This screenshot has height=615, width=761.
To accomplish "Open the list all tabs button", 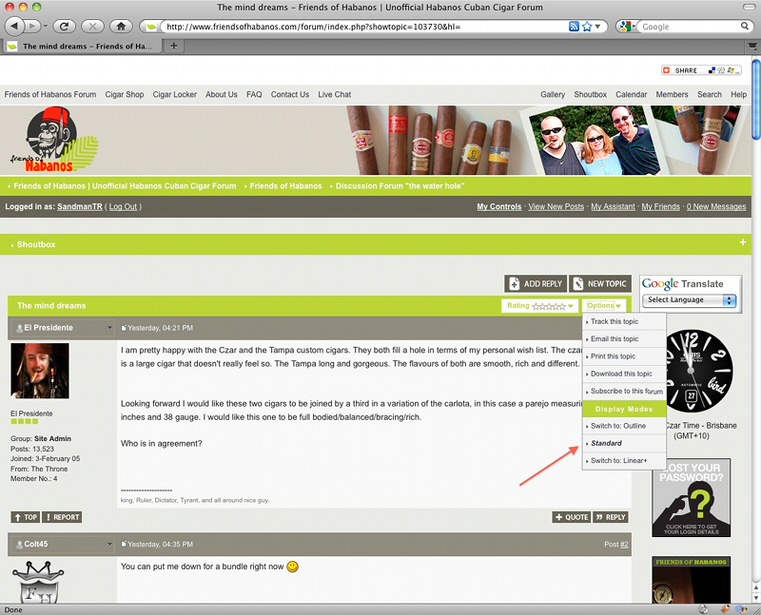I will [752, 46].
